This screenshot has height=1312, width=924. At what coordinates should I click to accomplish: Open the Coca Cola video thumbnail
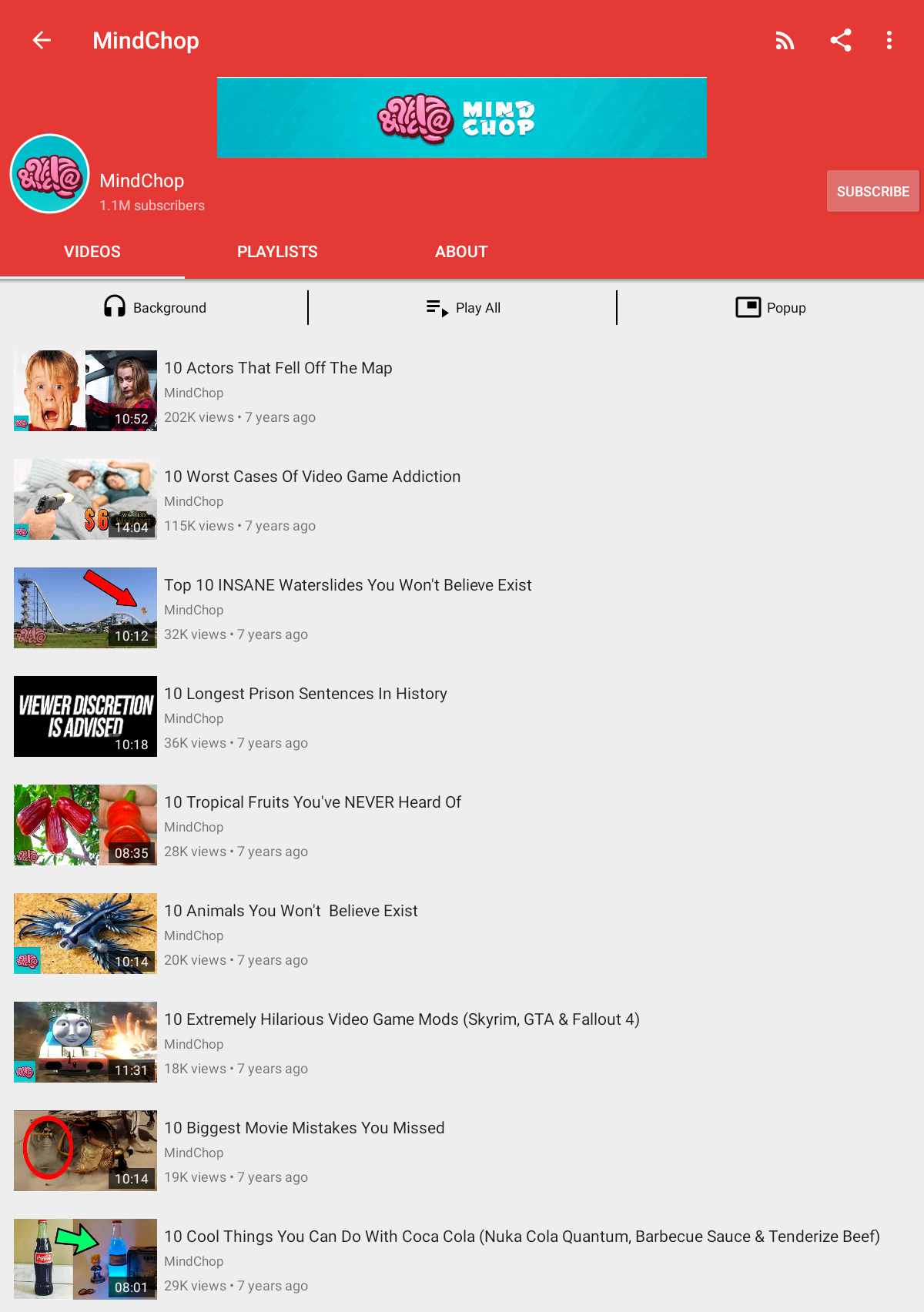(85, 1259)
